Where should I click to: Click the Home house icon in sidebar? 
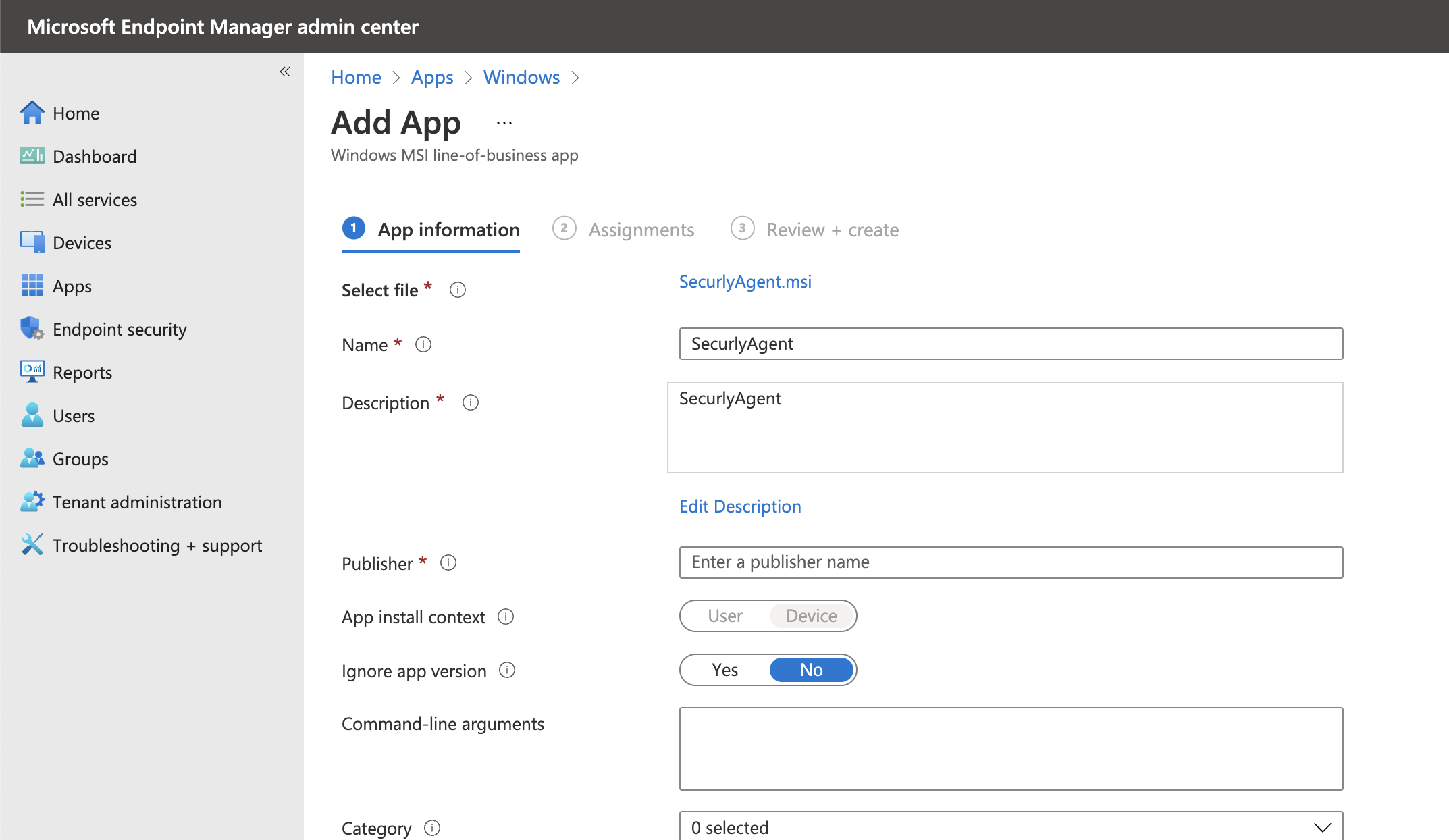tap(32, 113)
